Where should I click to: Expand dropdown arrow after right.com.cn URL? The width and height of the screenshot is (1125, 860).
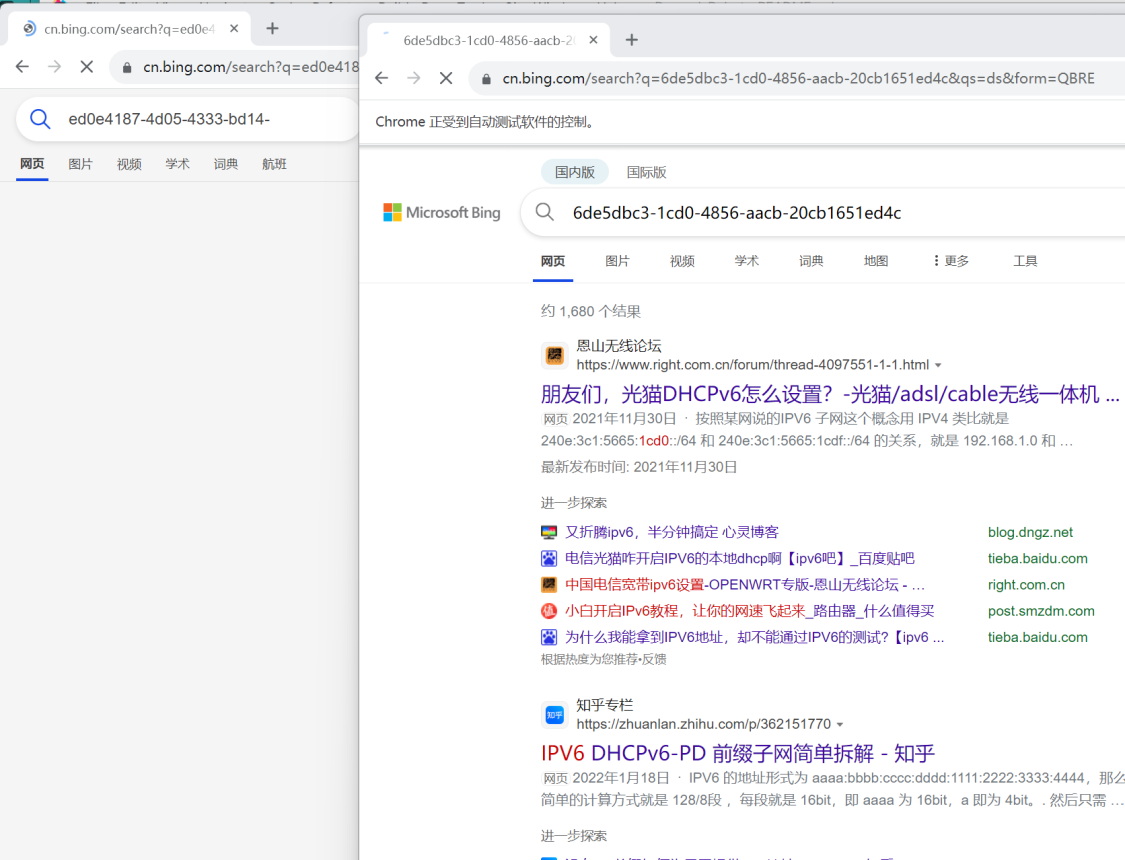tap(938, 366)
